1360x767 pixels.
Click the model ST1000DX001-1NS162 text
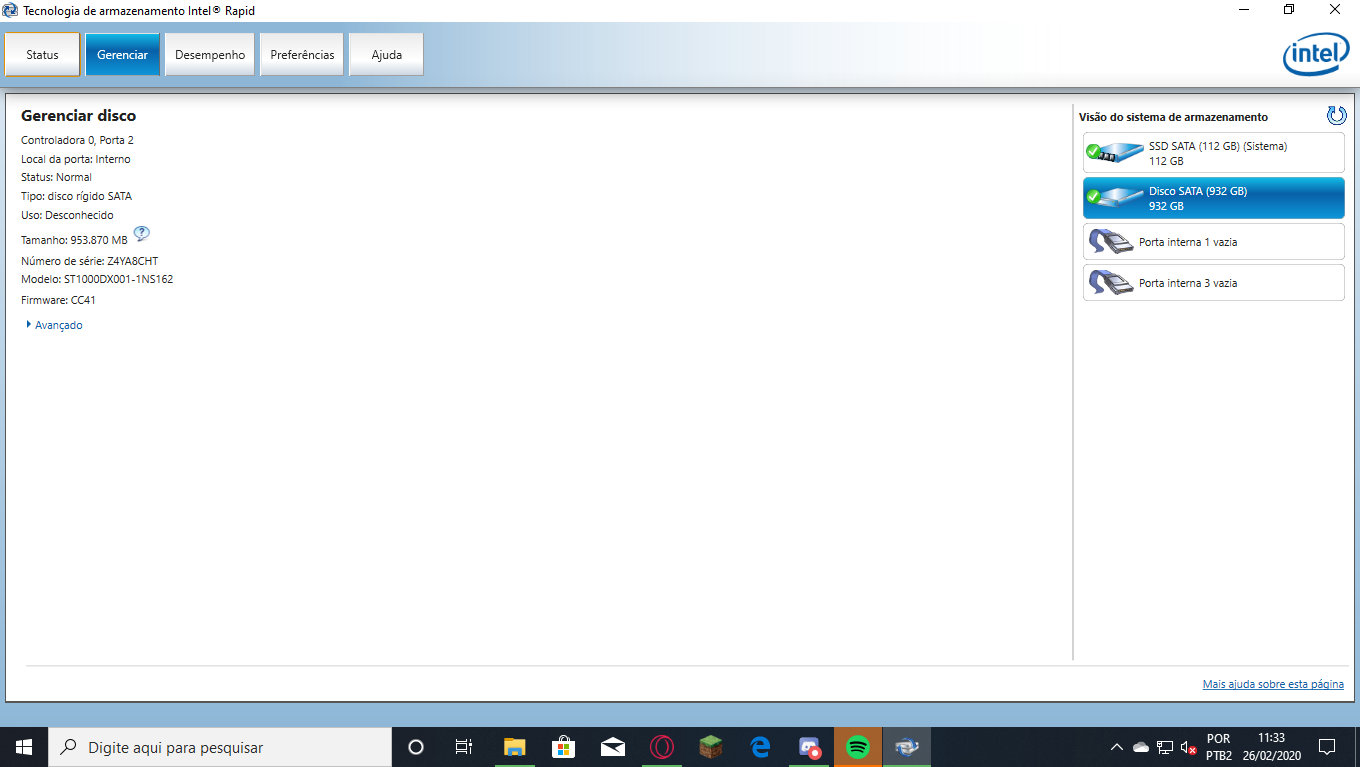coord(118,279)
